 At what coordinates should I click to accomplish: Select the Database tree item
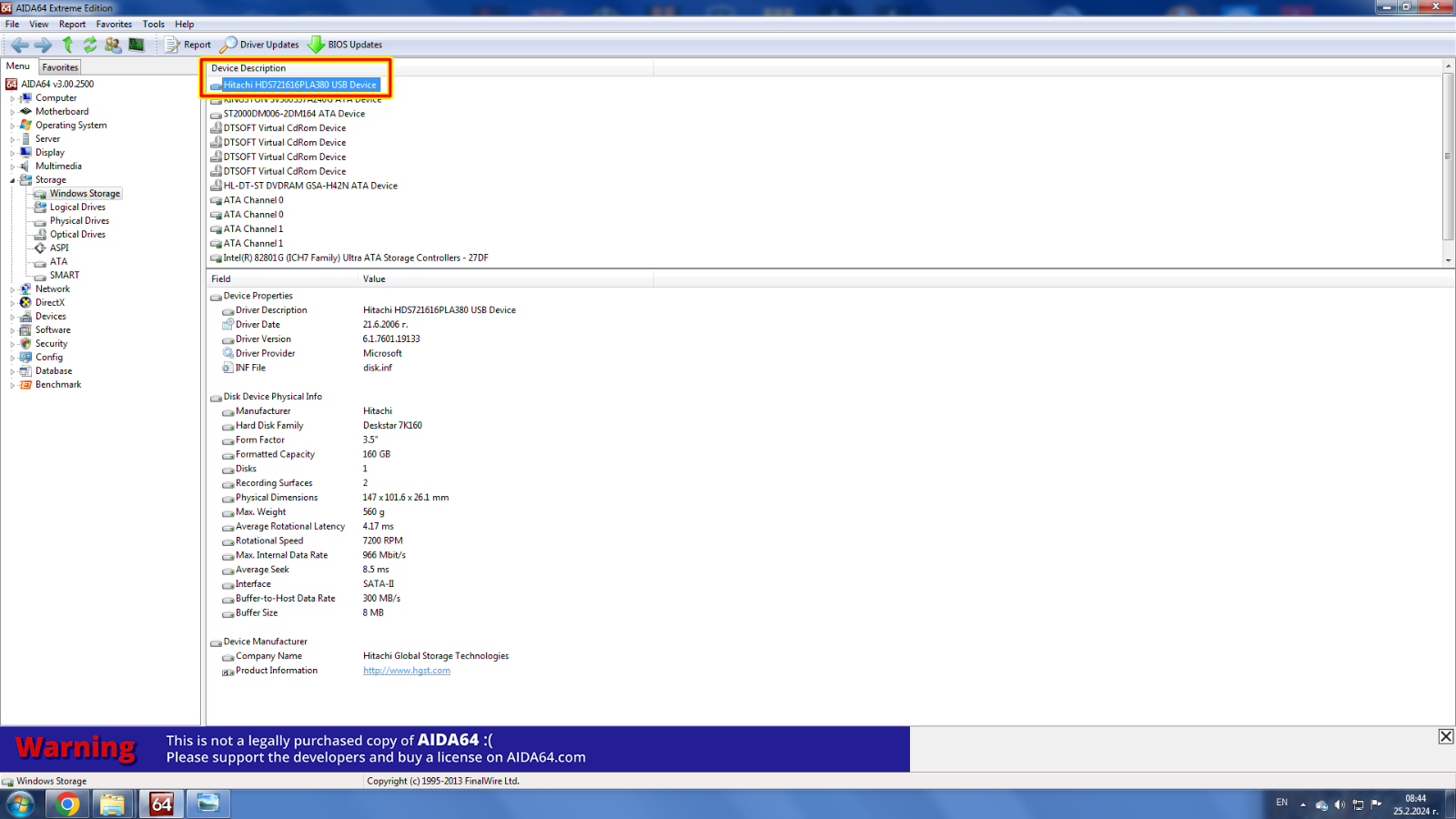click(x=54, y=371)
